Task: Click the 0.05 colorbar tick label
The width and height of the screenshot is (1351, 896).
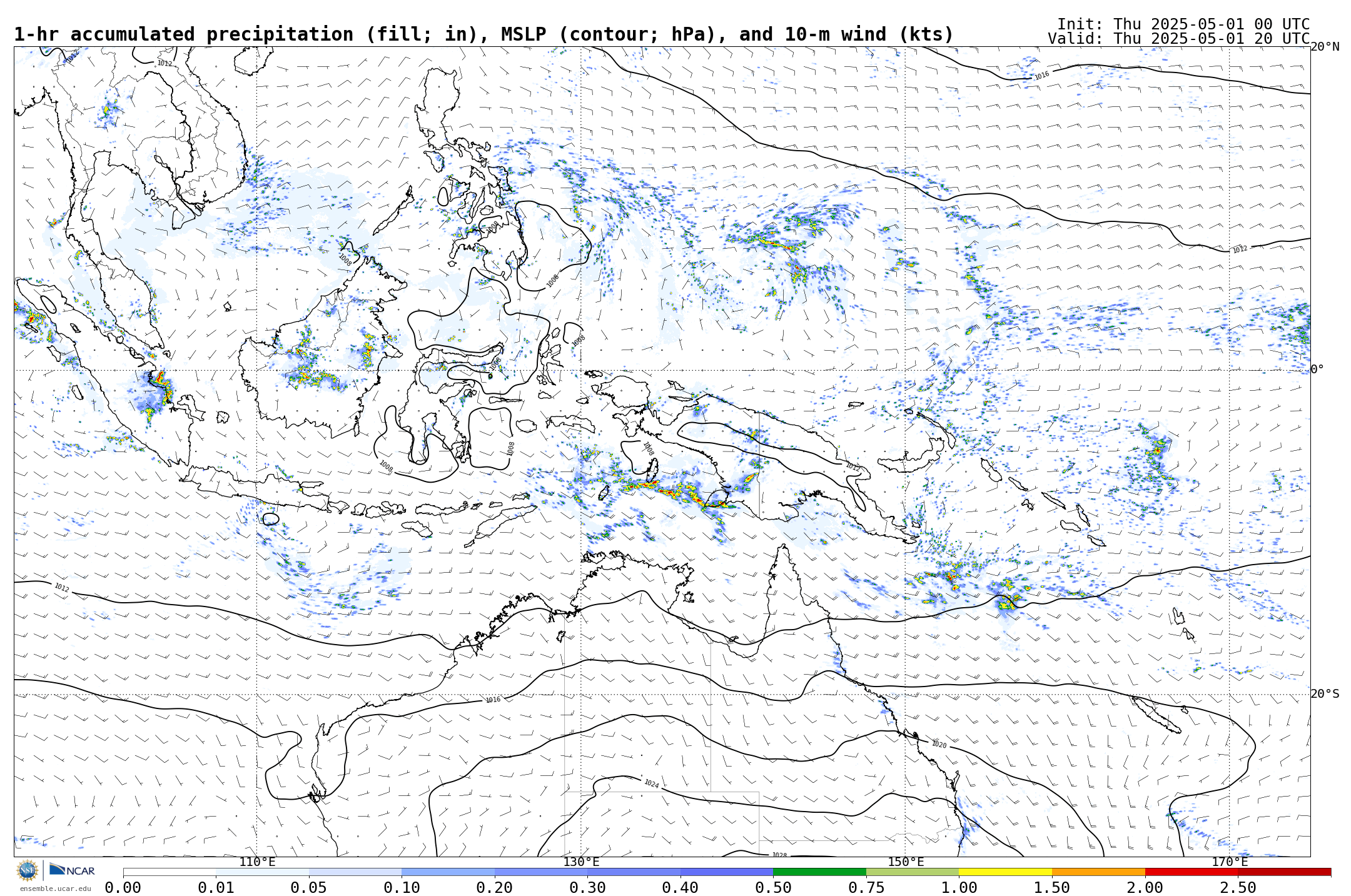Action: point(309,888)
